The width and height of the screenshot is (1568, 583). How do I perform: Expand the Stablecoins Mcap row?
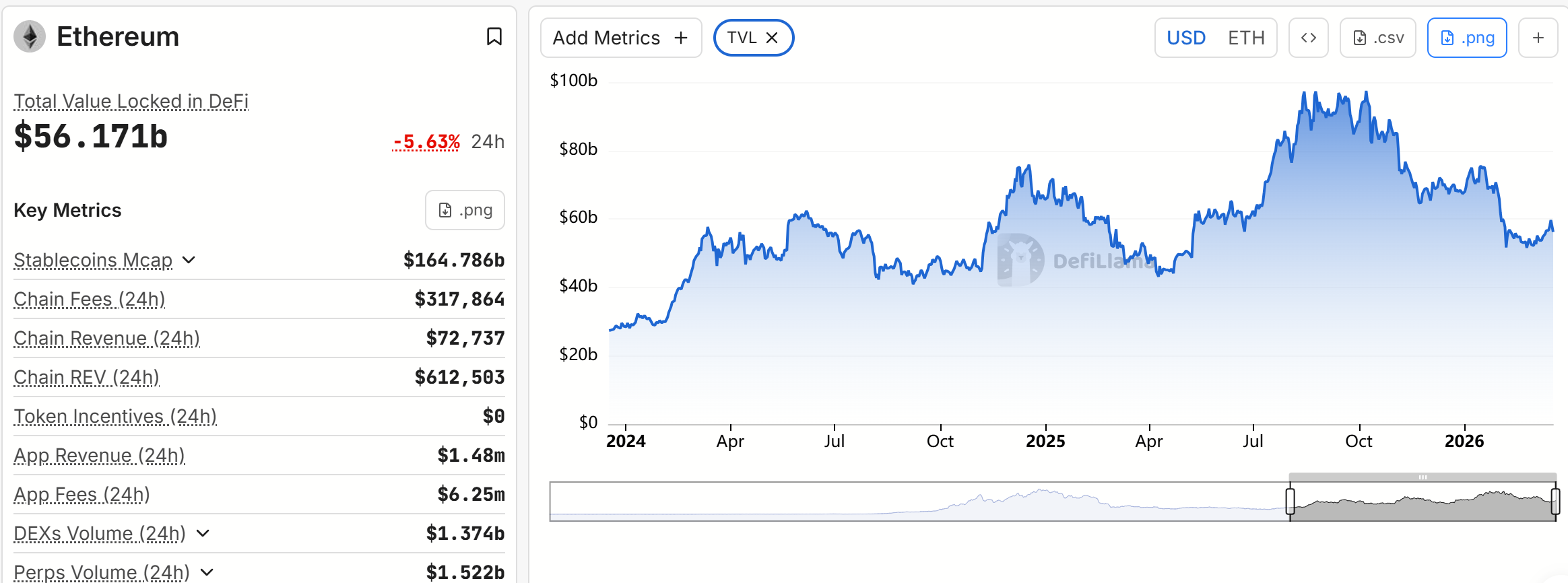[x=189, y=260]
